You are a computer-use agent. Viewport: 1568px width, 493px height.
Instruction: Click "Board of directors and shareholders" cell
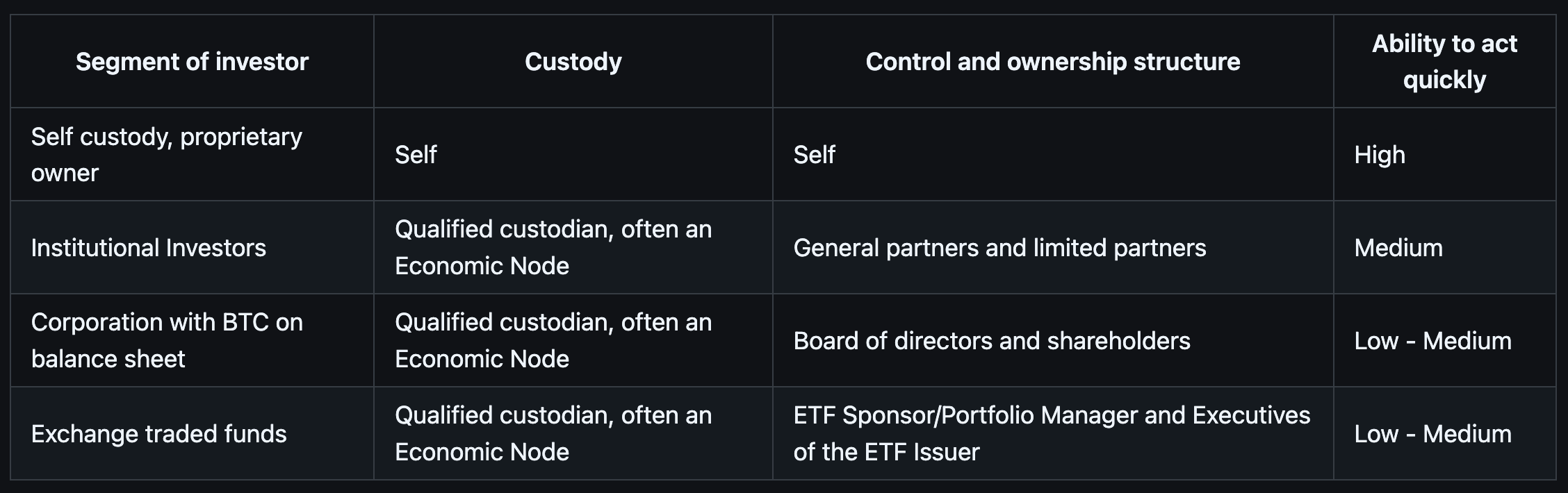[x=991, y=341]
